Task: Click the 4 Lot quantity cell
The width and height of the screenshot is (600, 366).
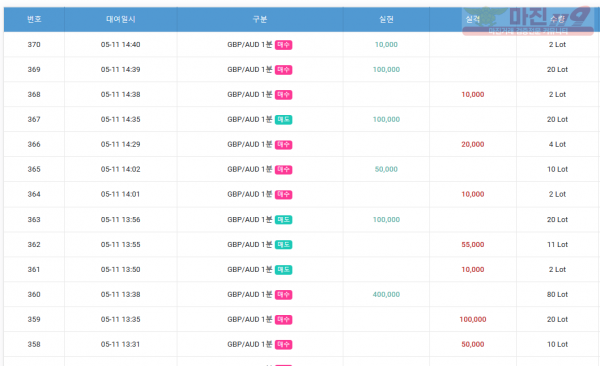Action: click(557, 144)
